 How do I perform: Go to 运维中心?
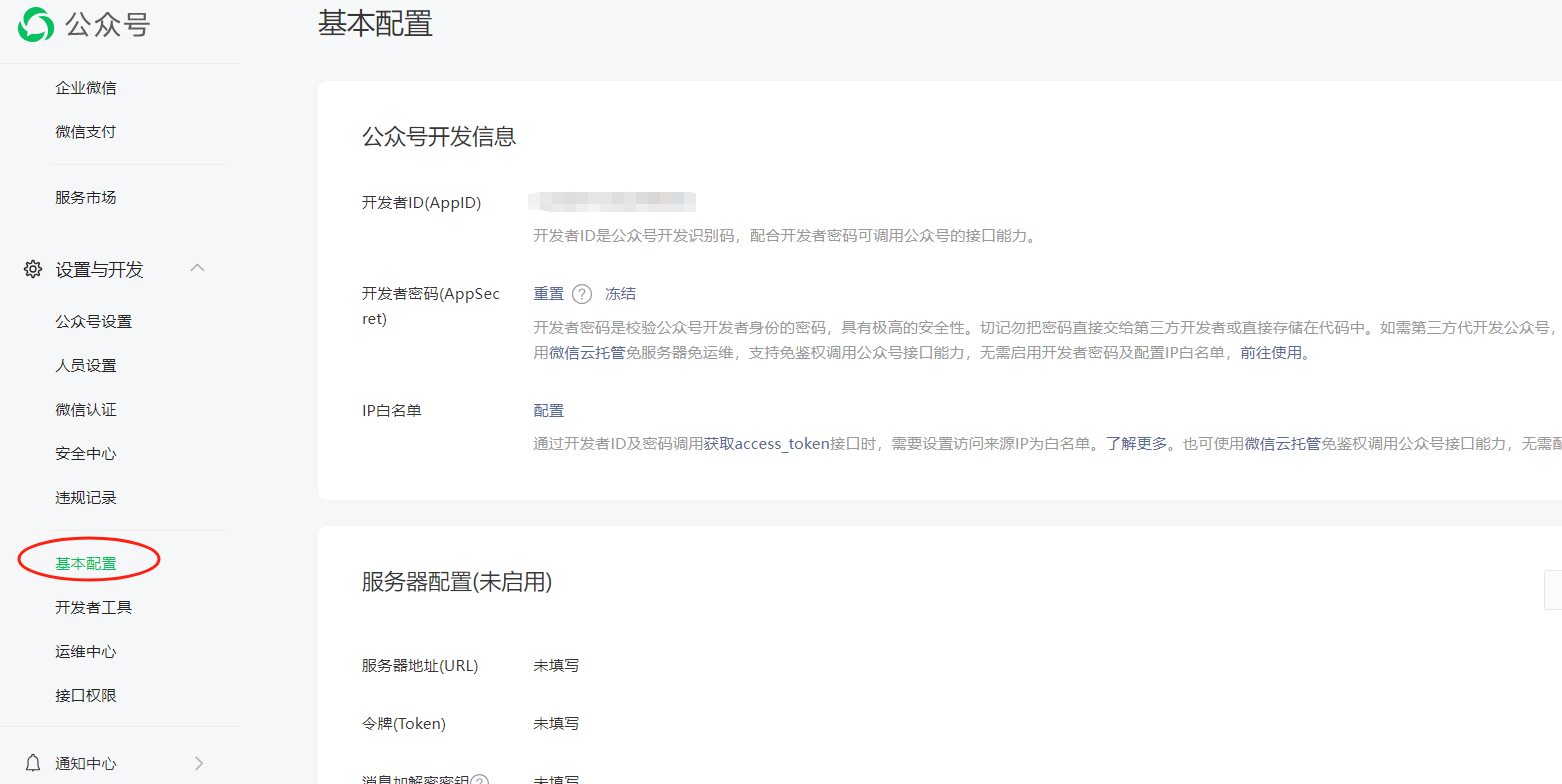click(86, 652)
